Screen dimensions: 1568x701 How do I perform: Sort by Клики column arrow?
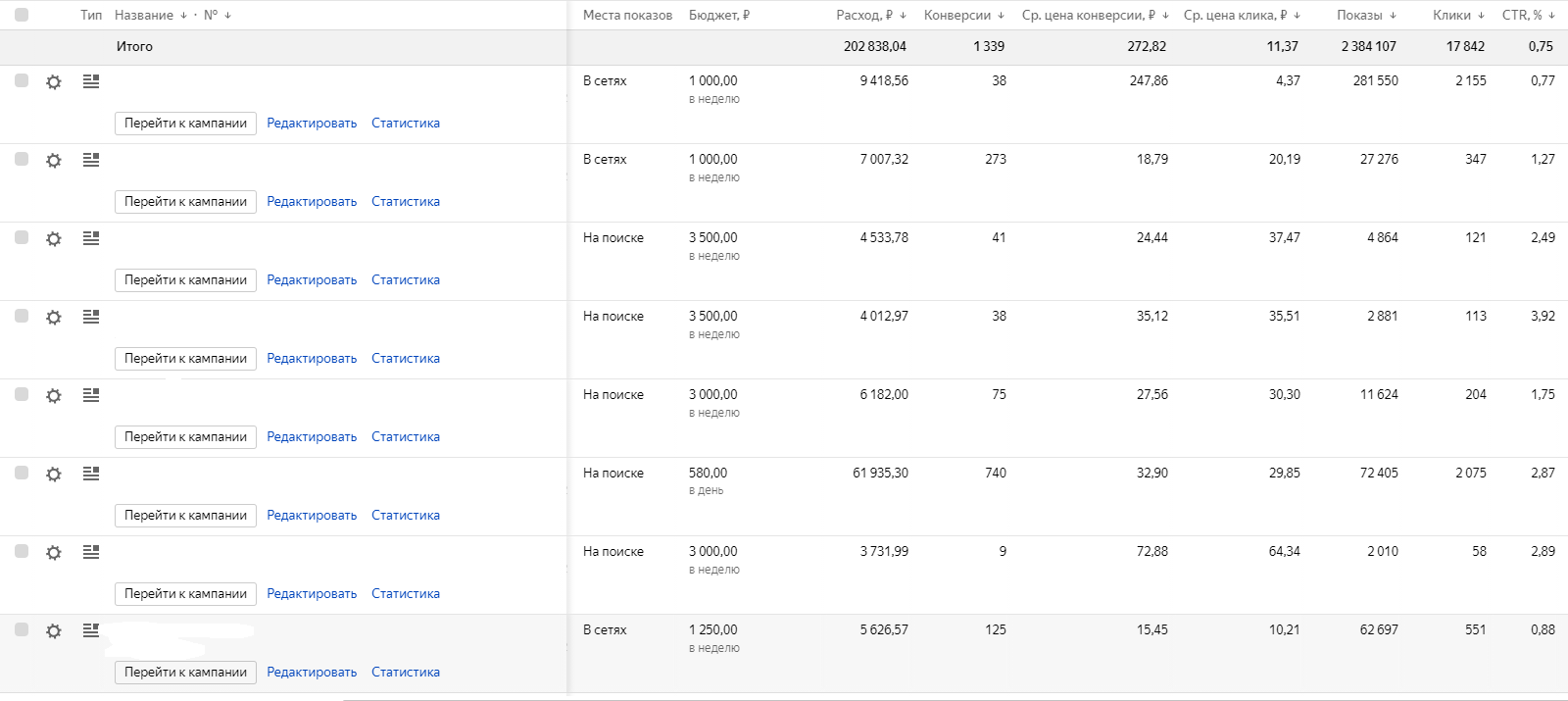[x=1481, y=16]
